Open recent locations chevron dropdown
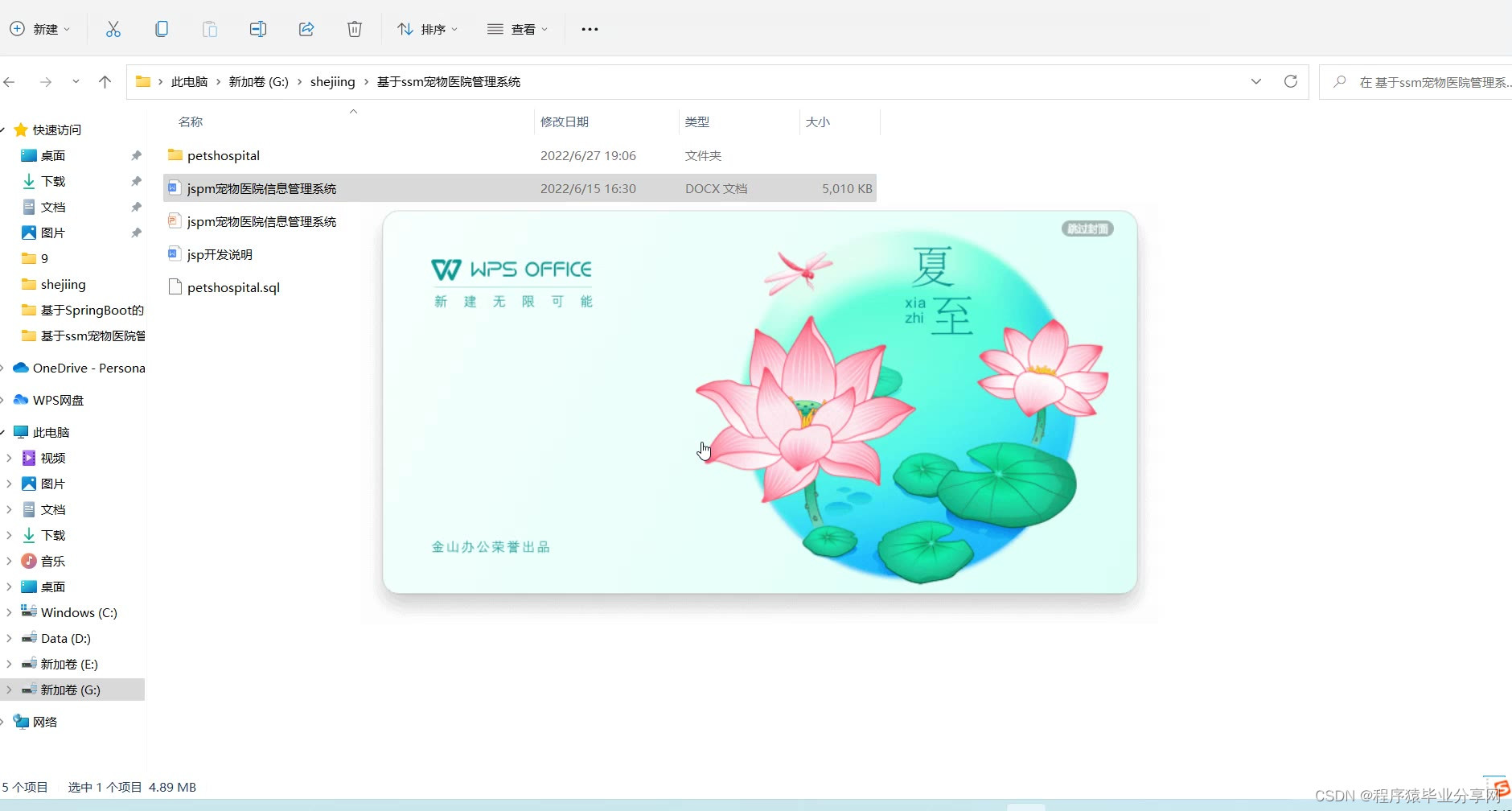 click(x=76, y=82)
